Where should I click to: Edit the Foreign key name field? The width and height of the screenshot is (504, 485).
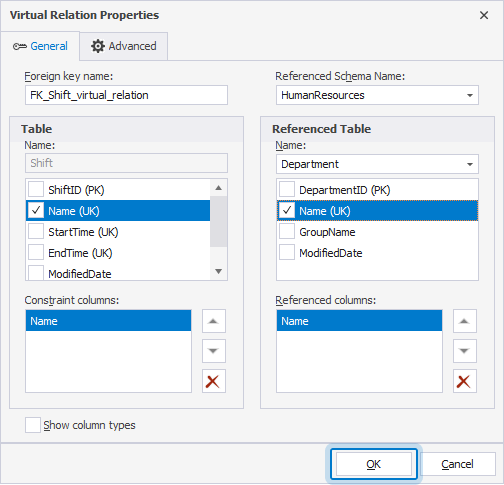point(126,95)
